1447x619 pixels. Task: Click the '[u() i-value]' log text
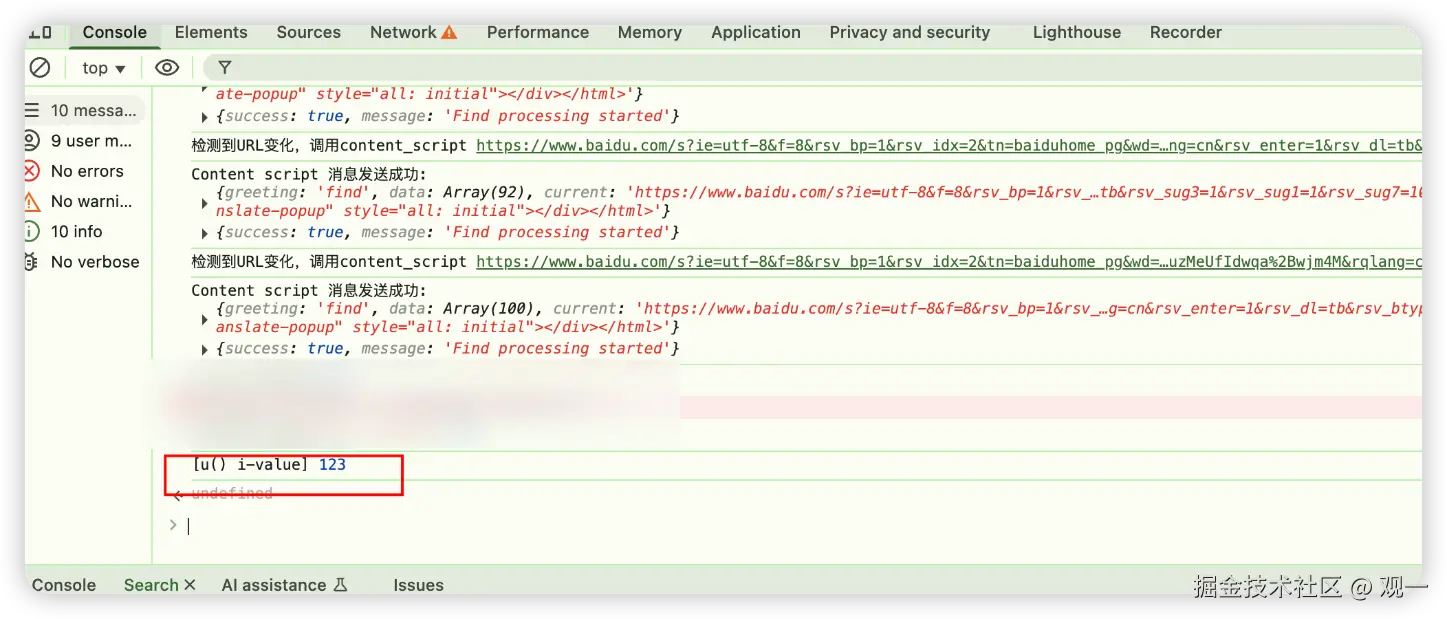click(x=251, y=464)
